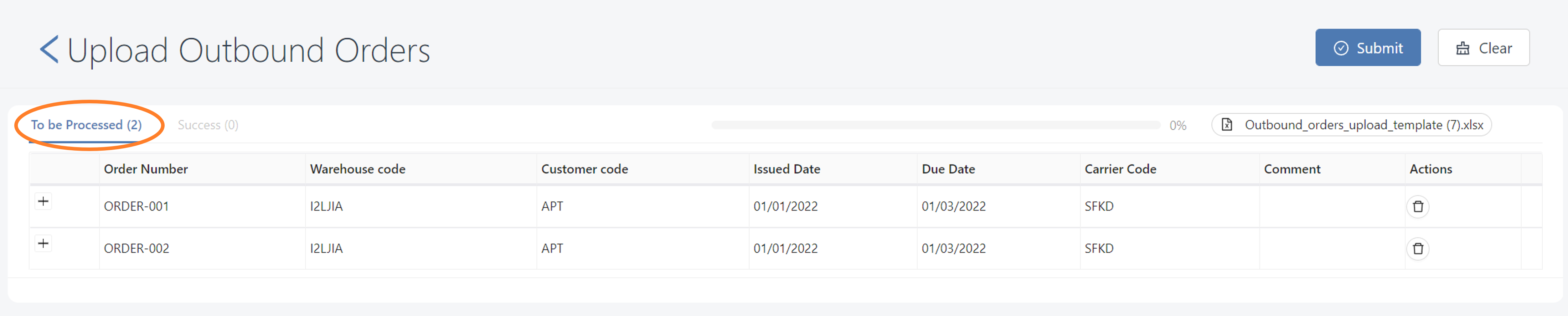Click the Warehouse code column header
Viewport: 1568px width, 316px height.
pos(357,169)
